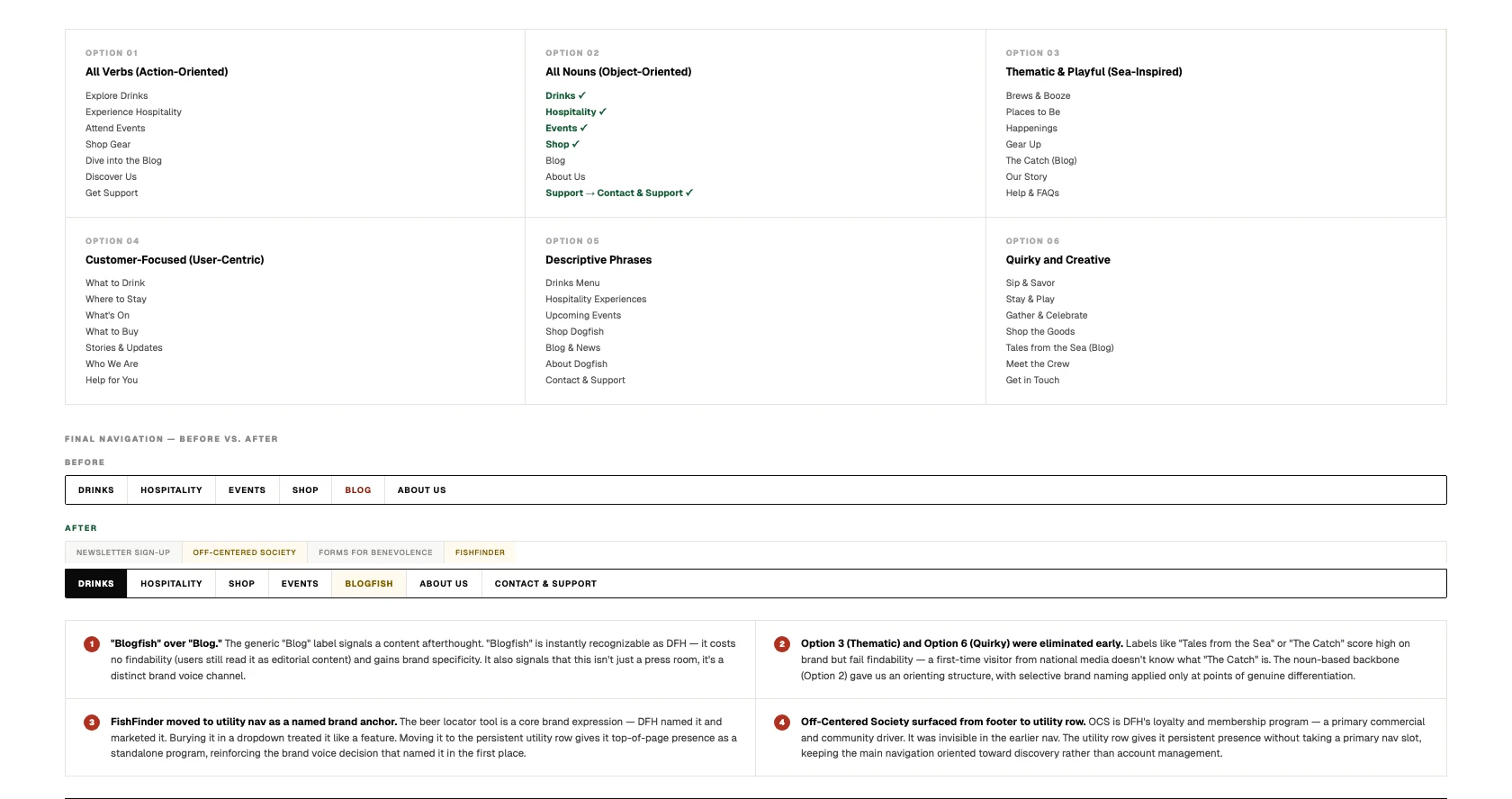The image size is (1512, 799).
Task: Click green "Events ✓" in Option 02
Action: pyautogui.click(x=566, y=129)
